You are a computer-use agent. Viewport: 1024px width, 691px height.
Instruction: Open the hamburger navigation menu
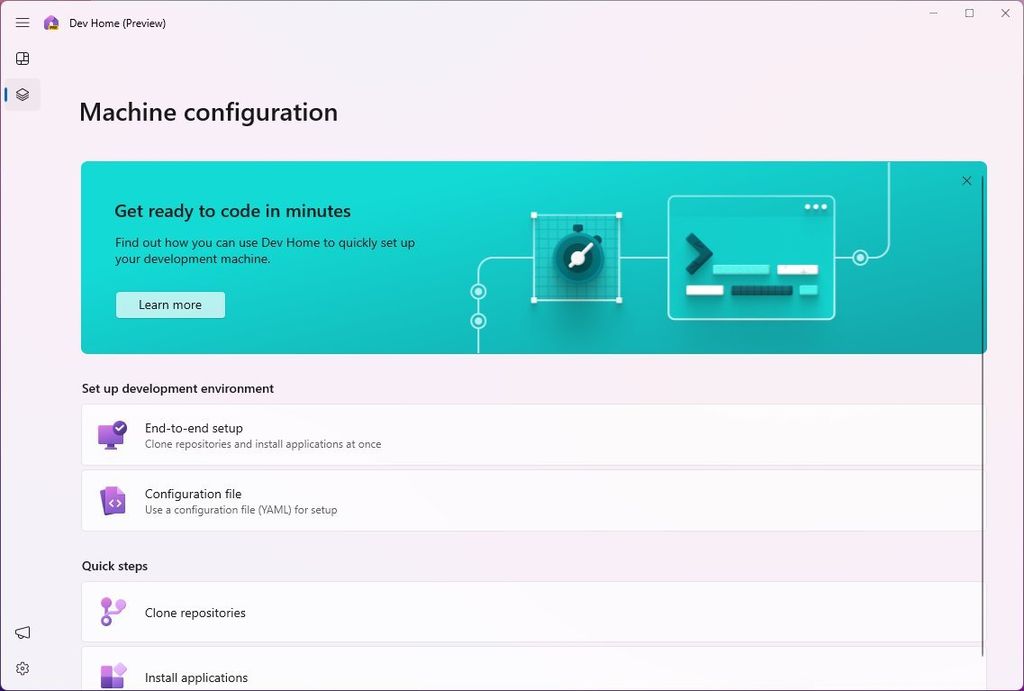pyautogui.click(x=22, y=23)
